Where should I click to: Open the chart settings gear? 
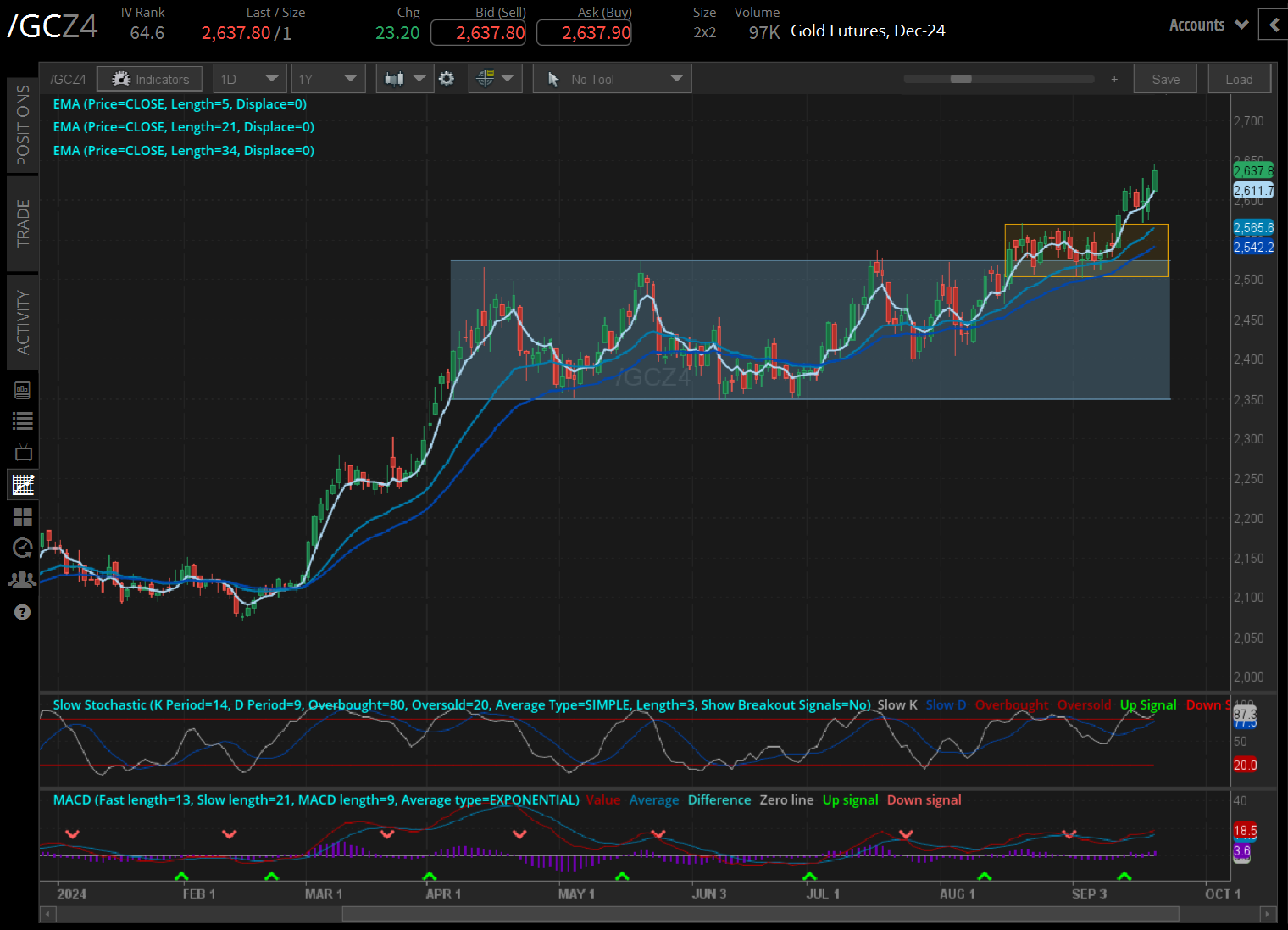[447, 79]
